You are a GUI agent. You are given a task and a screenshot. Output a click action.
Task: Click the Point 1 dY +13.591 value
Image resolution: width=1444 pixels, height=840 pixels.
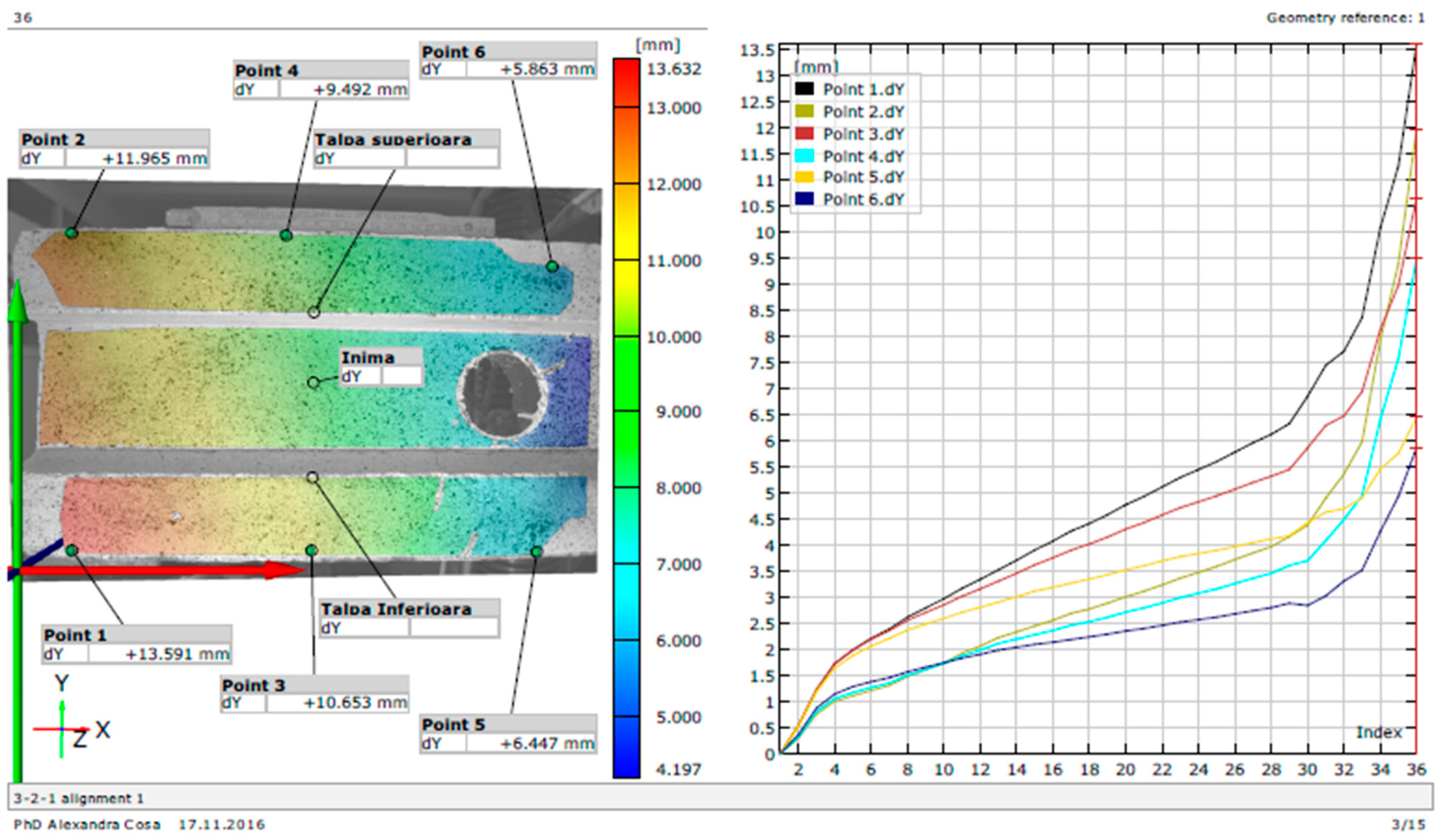159,654
